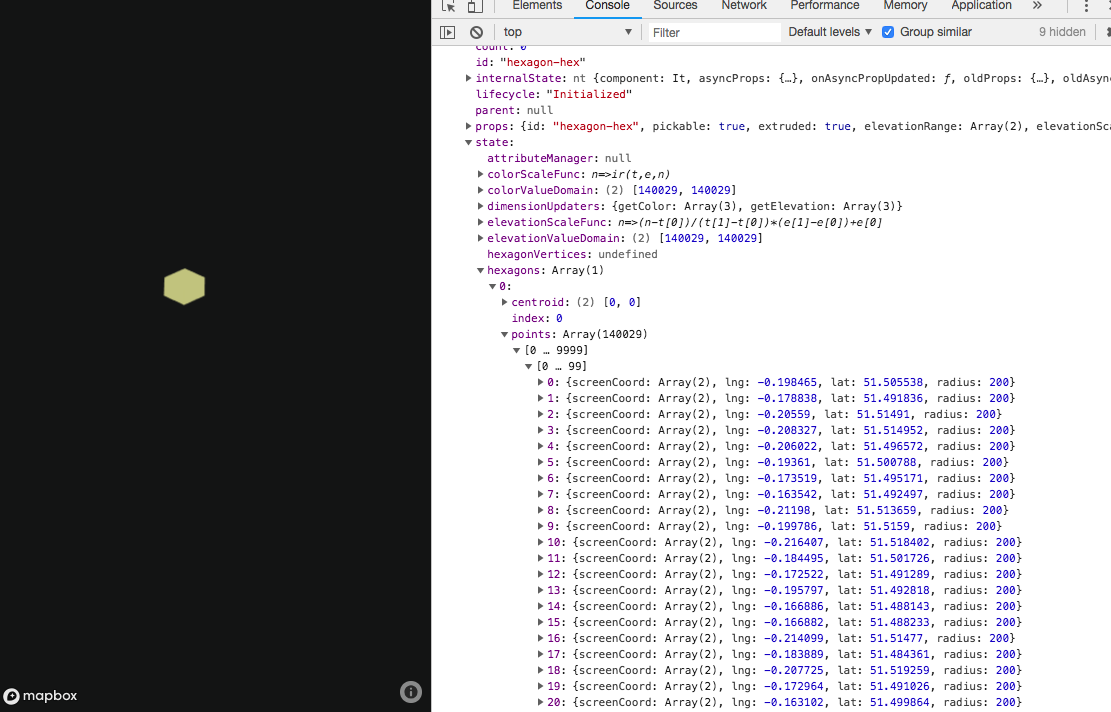Expand the internalState property
The width and height of the screenshot is (1111, 712).
click(x=468, y=78)
